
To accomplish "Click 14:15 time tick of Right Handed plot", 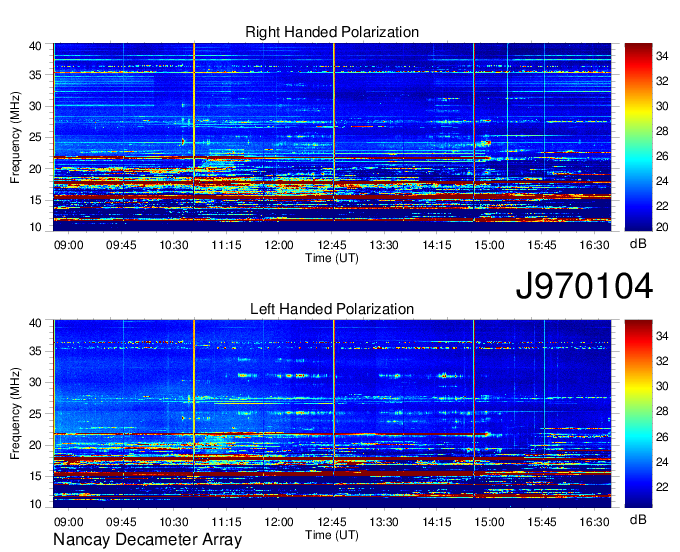I will click(x=437, y=245).
